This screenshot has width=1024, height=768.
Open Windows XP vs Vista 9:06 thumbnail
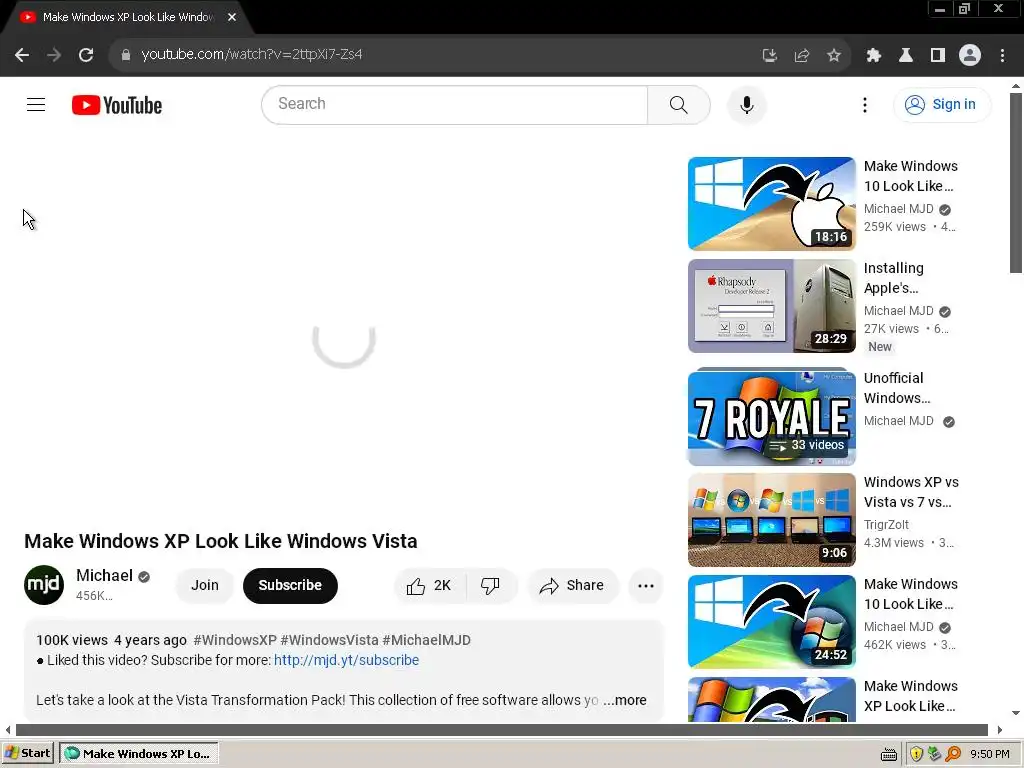[x=771, y=520]
